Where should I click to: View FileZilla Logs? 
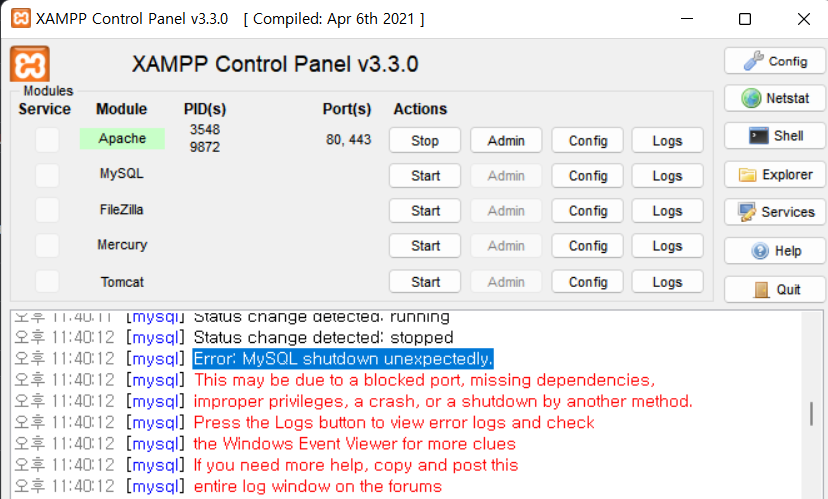click(667, 211)
